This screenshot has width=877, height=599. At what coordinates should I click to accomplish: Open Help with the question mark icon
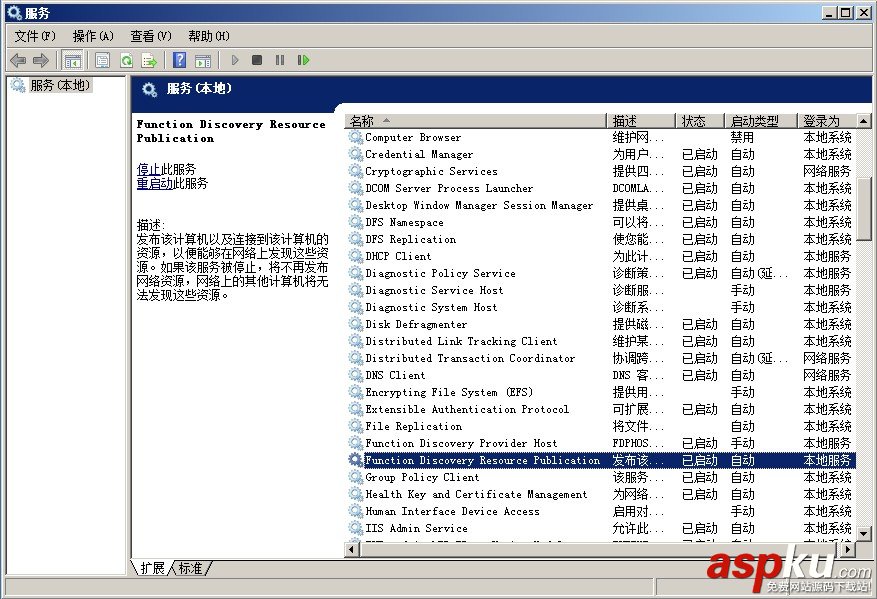(179, 60)
